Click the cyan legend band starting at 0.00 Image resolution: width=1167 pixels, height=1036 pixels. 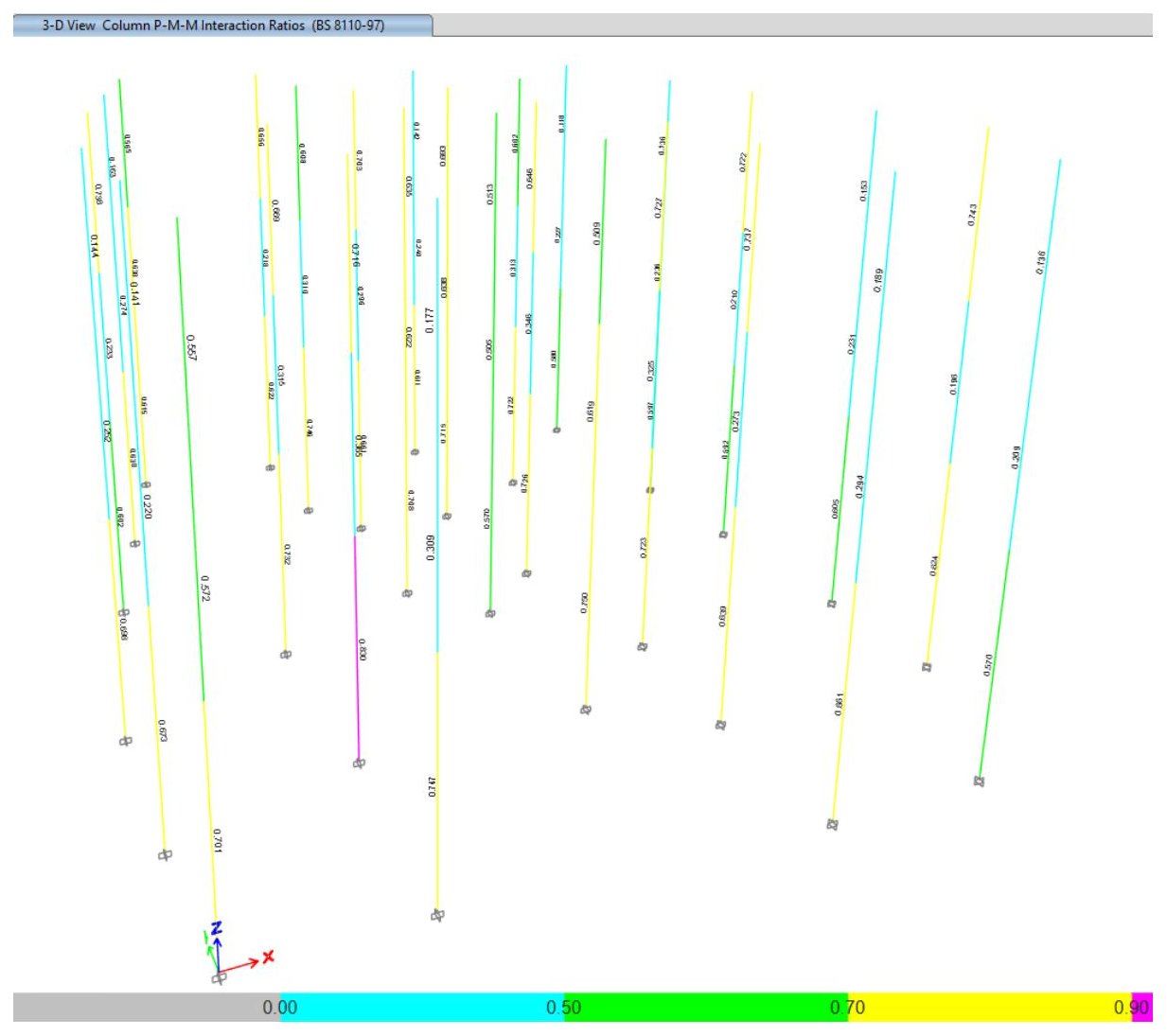421,1007
